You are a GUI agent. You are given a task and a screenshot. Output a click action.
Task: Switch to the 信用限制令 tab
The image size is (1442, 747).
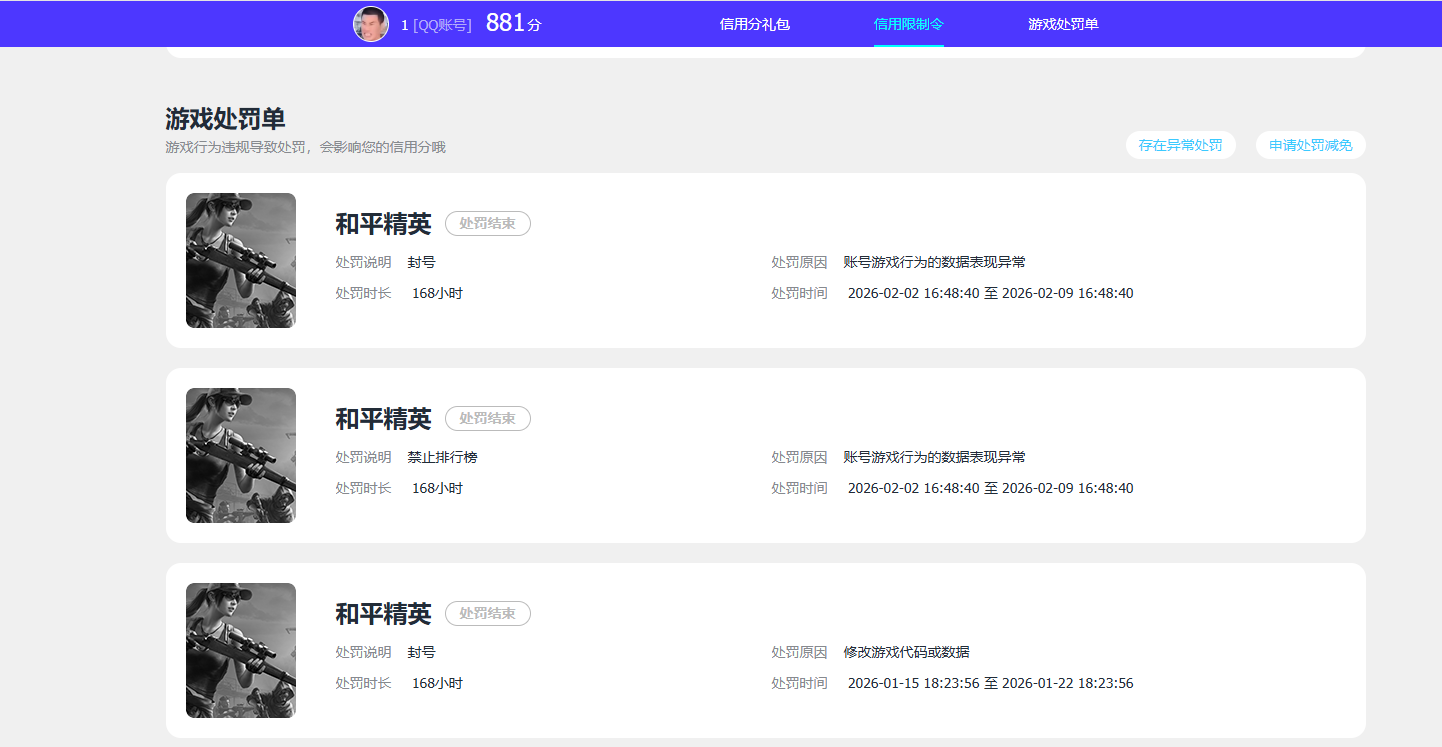click(x=908, y=24)
